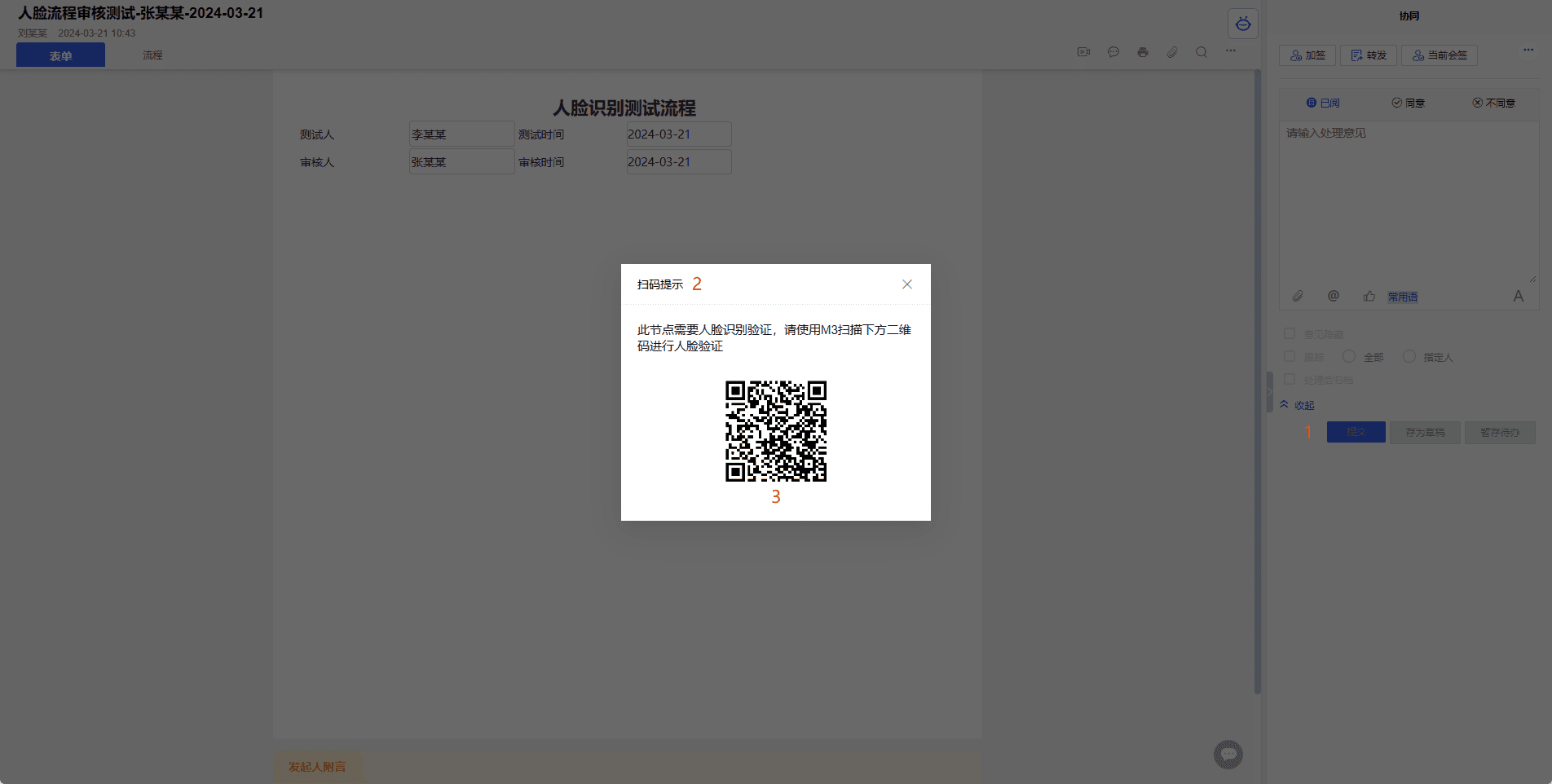This screenshot has height=784, width=1552.
Task: Click the face verification QR code
Action: (x=776, y=431)
